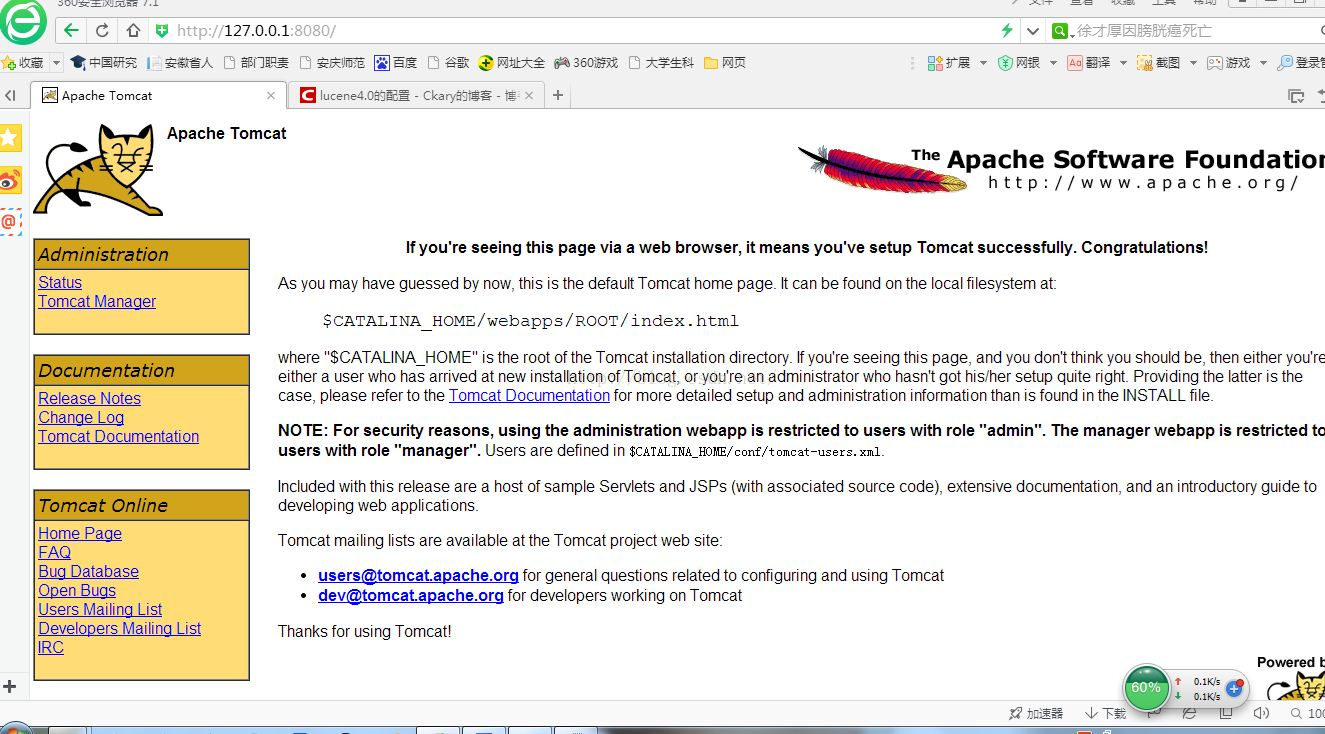
Task: Open the Users Mailing List link
Action: click(100, 610)
